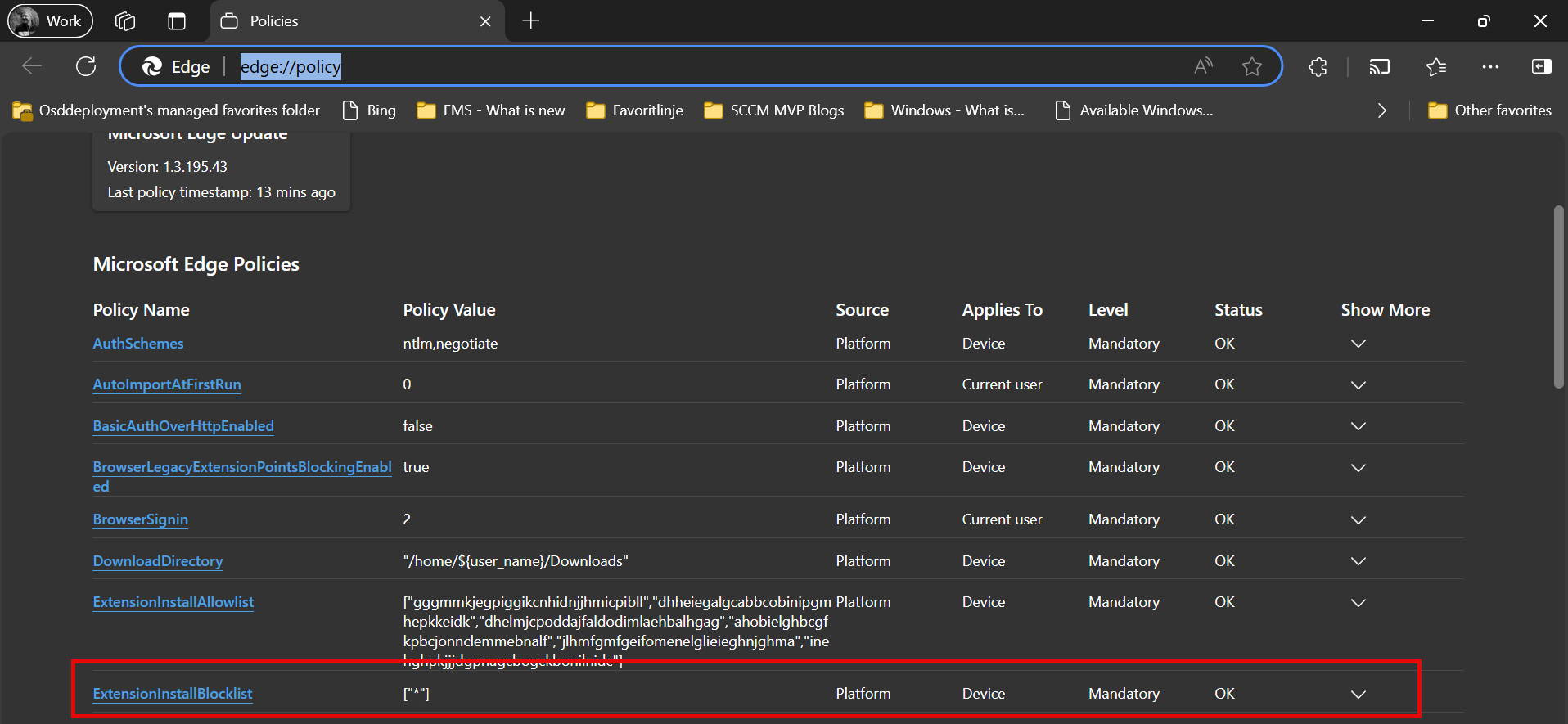Open the DownloadDirectory policy link
Viewport: 1568px width, 724px height.
coord(157,561)
